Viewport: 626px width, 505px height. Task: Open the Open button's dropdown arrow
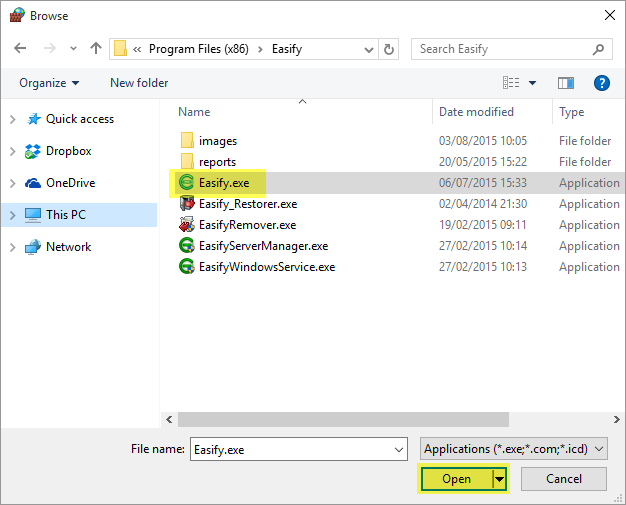click(500, 479)
